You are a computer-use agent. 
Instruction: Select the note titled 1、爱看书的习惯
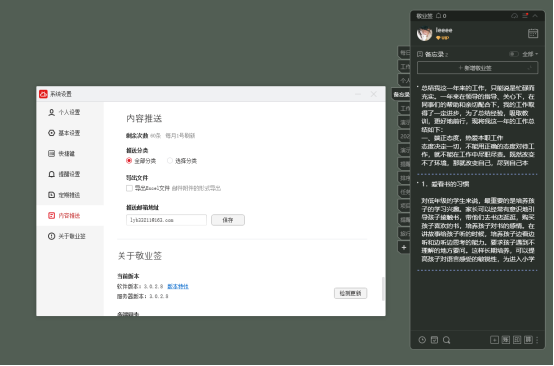click(477, 222)
